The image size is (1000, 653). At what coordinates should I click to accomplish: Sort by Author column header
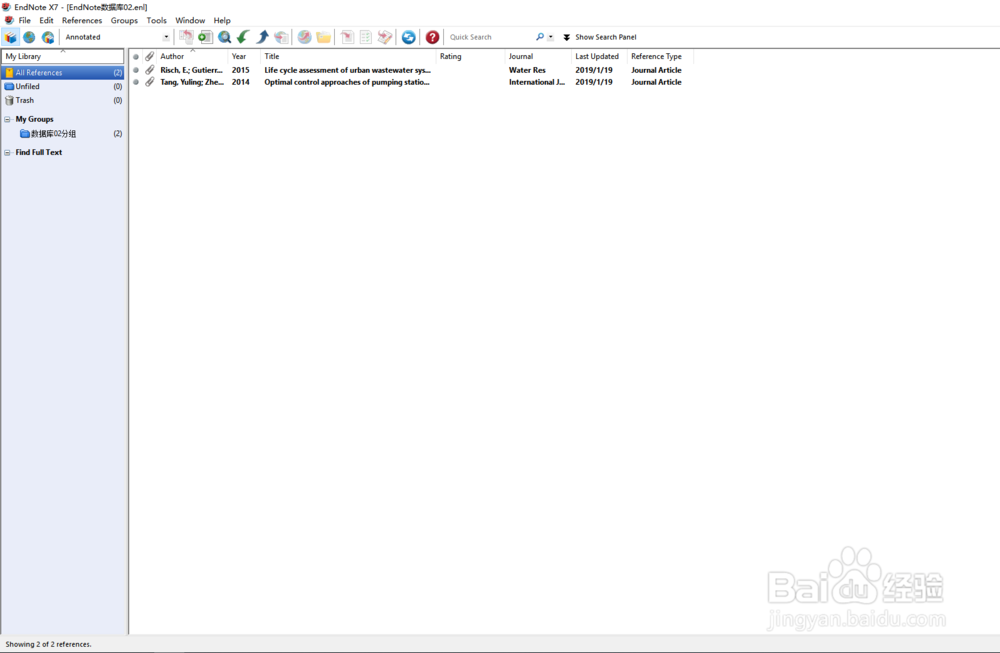(x=191, y=56)
